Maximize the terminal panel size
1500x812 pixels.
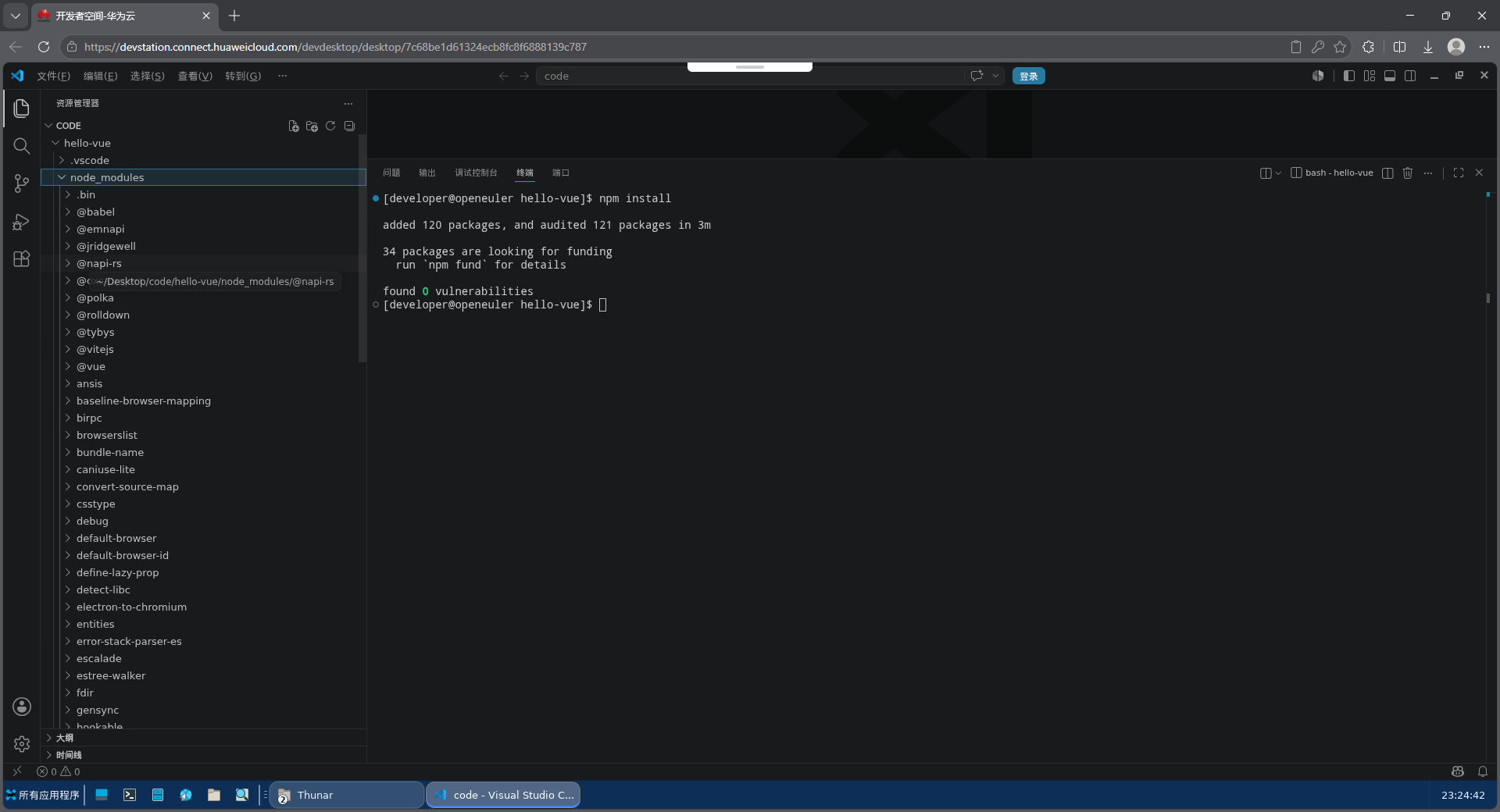pyautogui.click(x=1459, y=173)
